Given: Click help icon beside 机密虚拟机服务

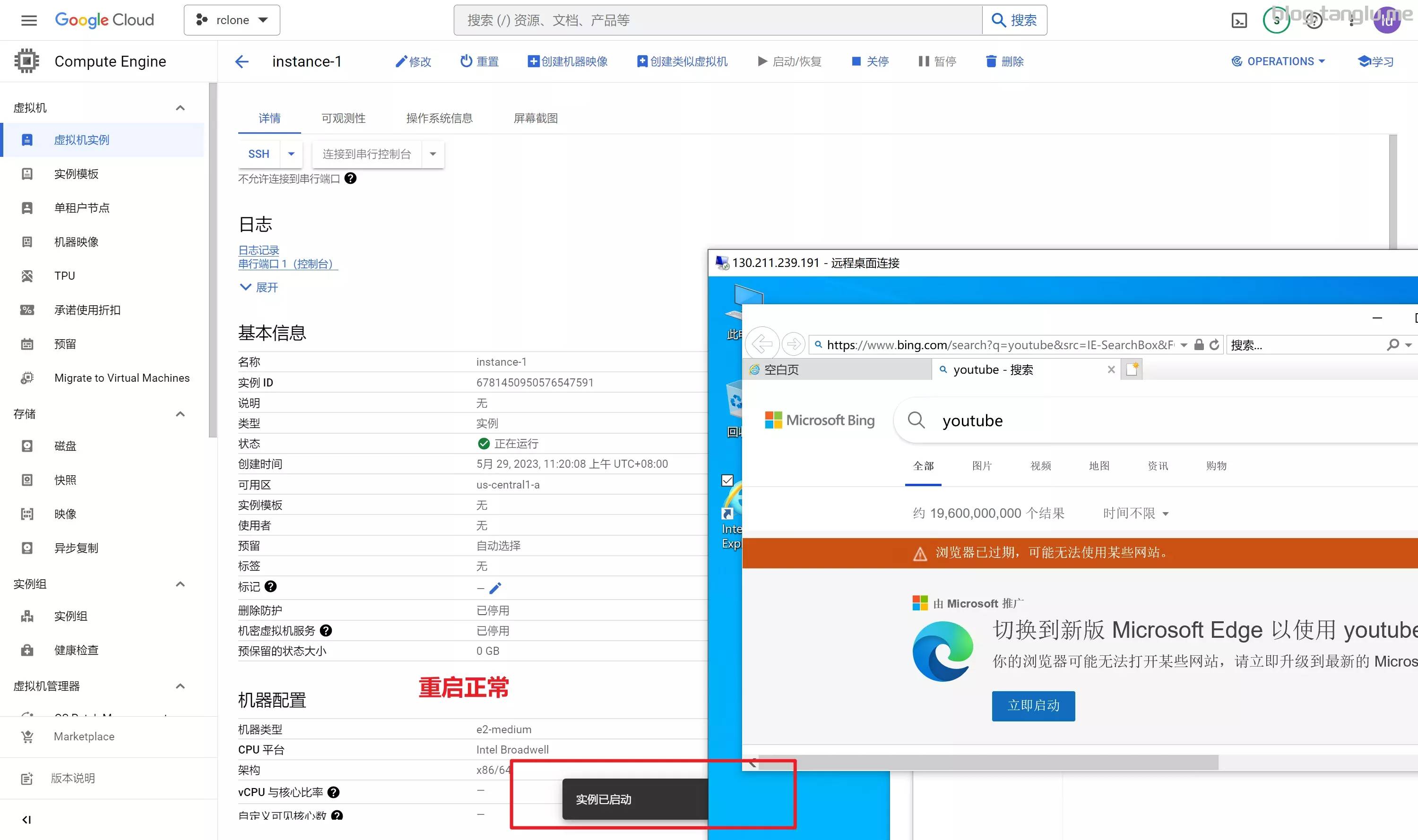Looking at the screenshot, I should [x=326, y=631].
